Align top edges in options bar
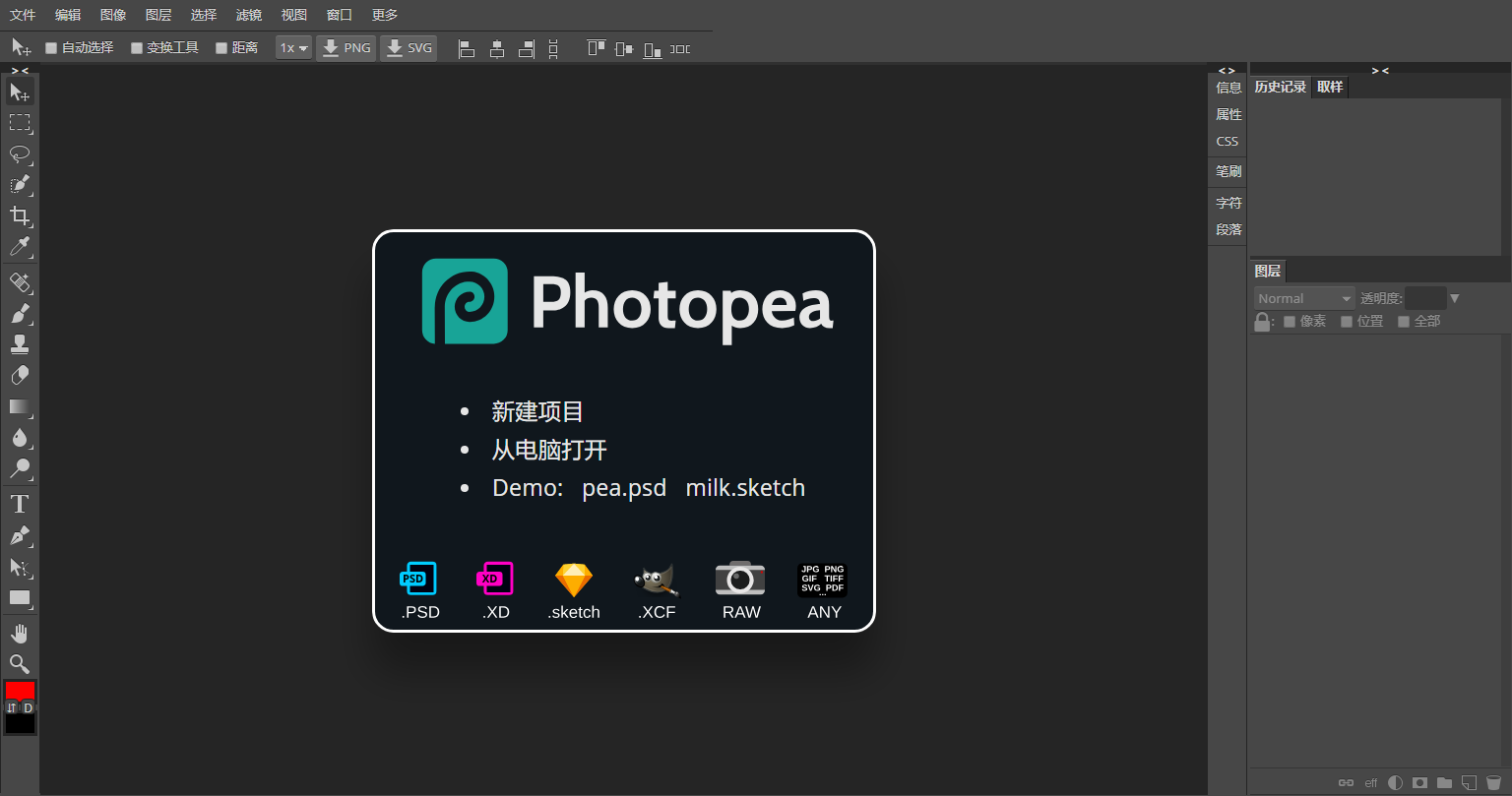Image resolution: width=1512 pixels, height=796 pixels. (596, 48)
